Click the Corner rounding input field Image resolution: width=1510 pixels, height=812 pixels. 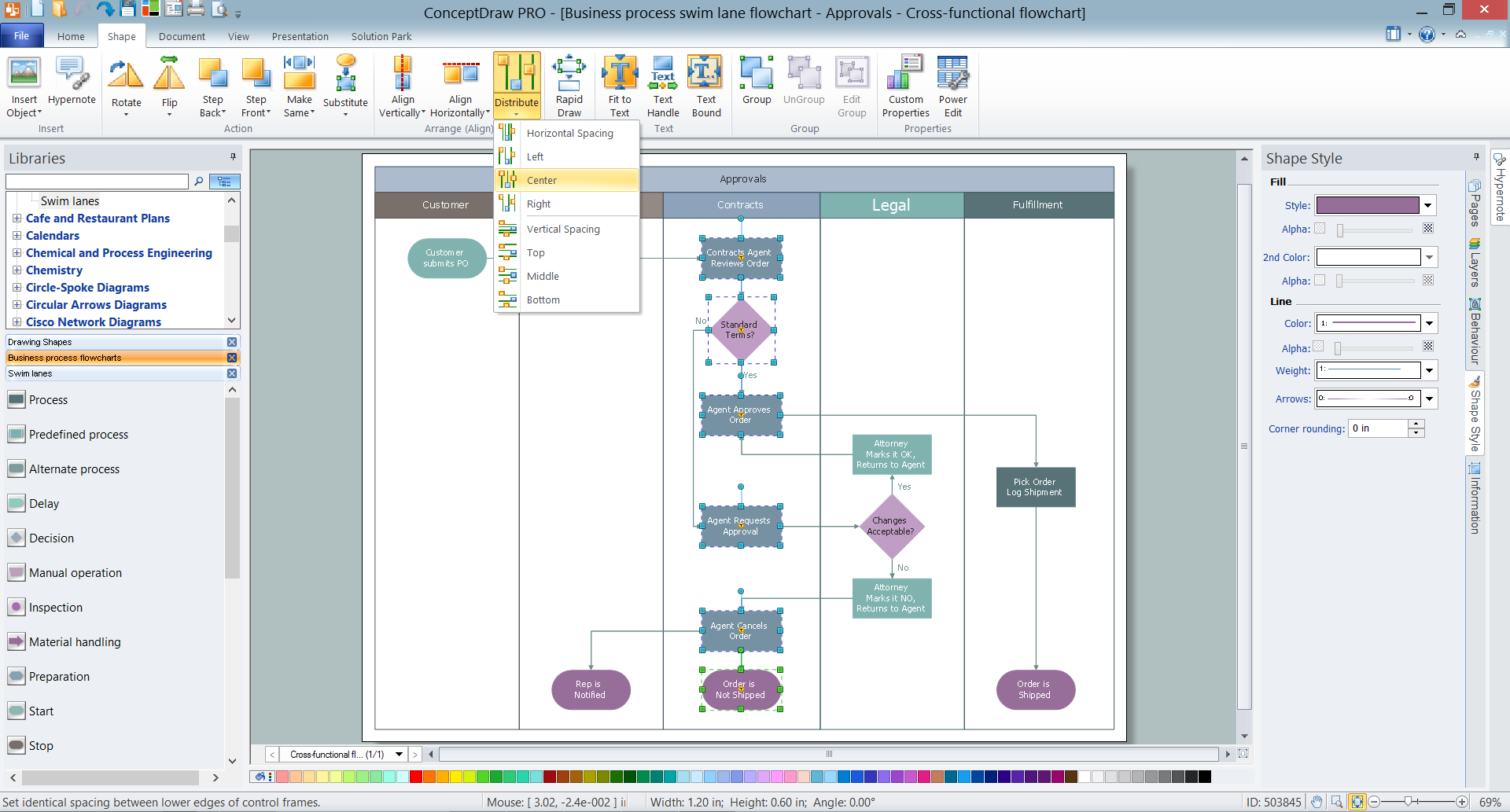tap(1378, 428)
